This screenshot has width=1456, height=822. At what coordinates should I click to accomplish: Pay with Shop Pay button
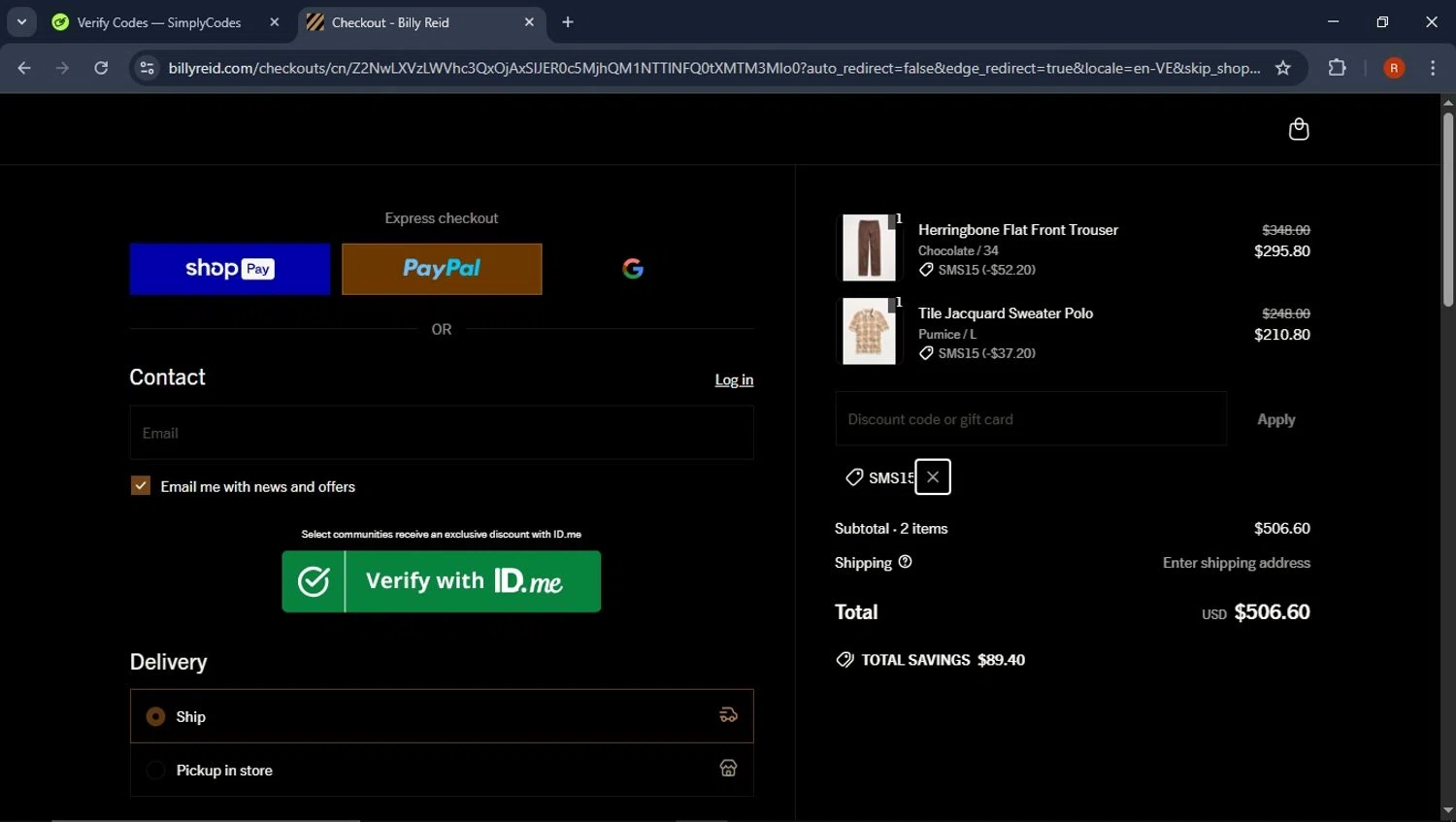pos(230,269)
